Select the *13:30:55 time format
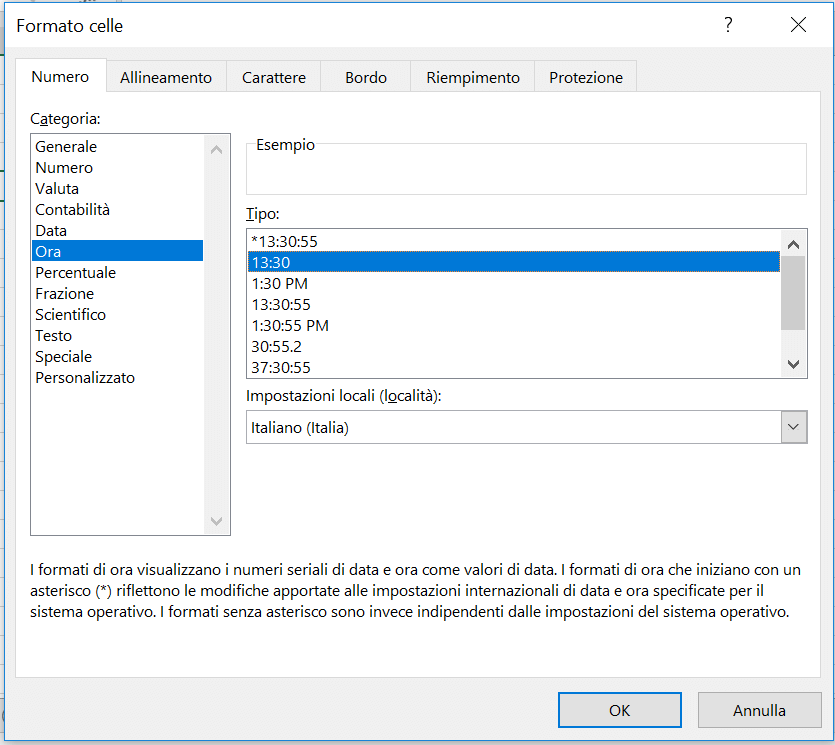Viewport: 835px width, 745px height. click(x=514, y=241)
